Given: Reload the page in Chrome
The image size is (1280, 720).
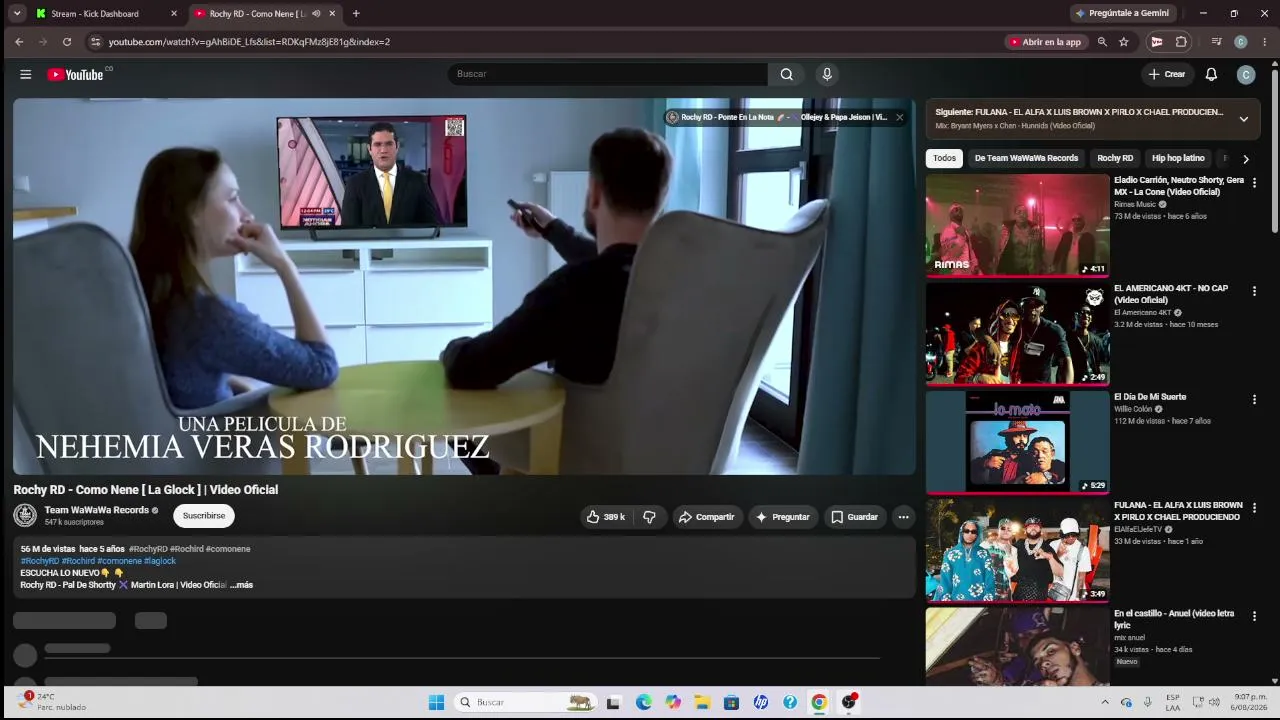Looking at the screenshot, I should [67, 42].
